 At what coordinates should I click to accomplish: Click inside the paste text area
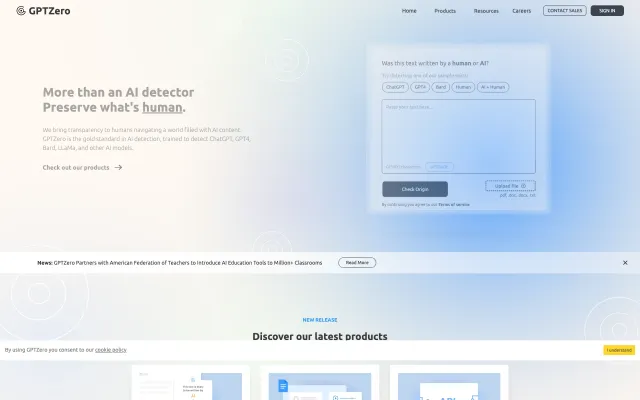(458, 130)
